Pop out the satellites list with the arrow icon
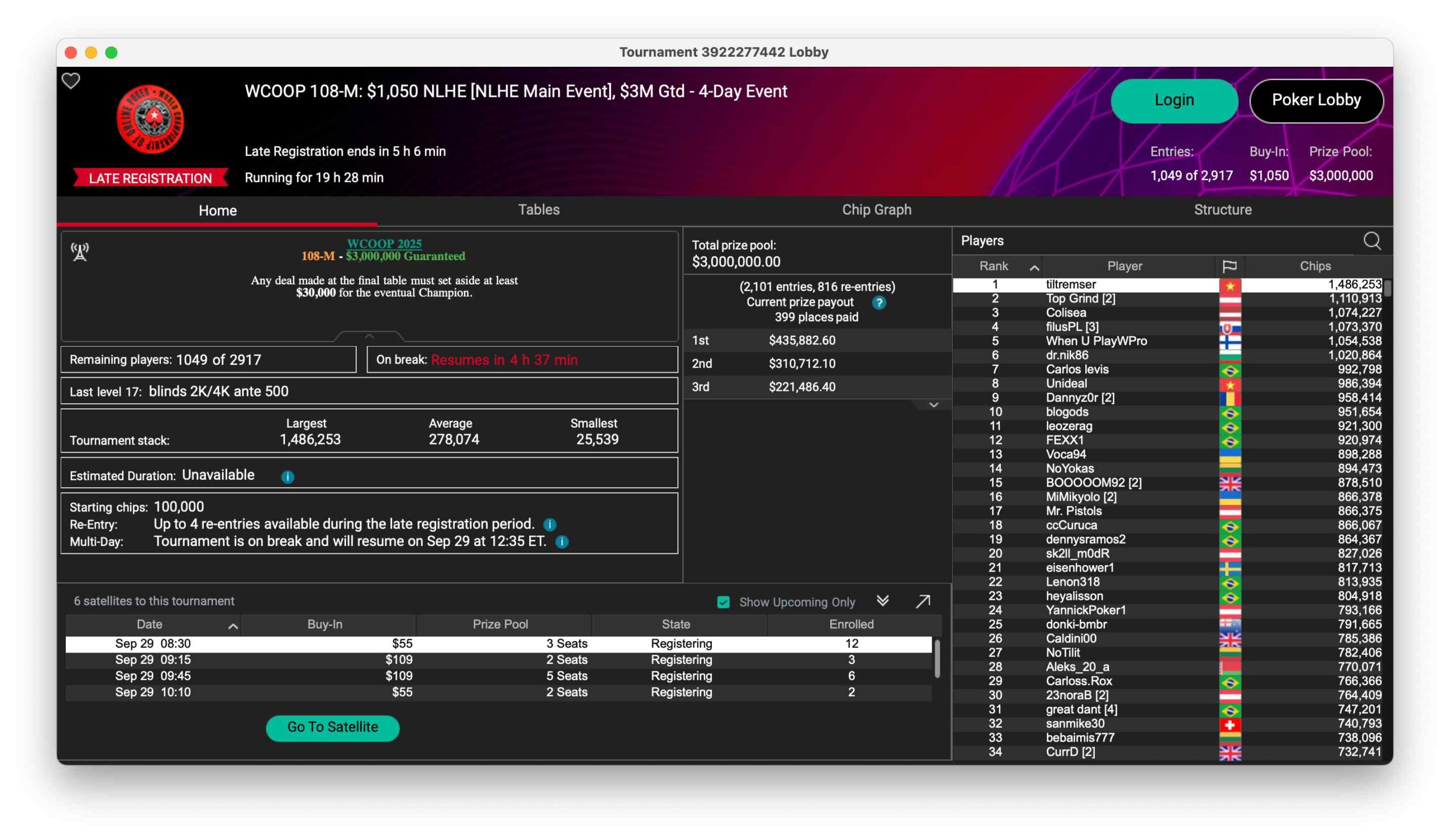The image size is (1450, 840). (923, 602)
